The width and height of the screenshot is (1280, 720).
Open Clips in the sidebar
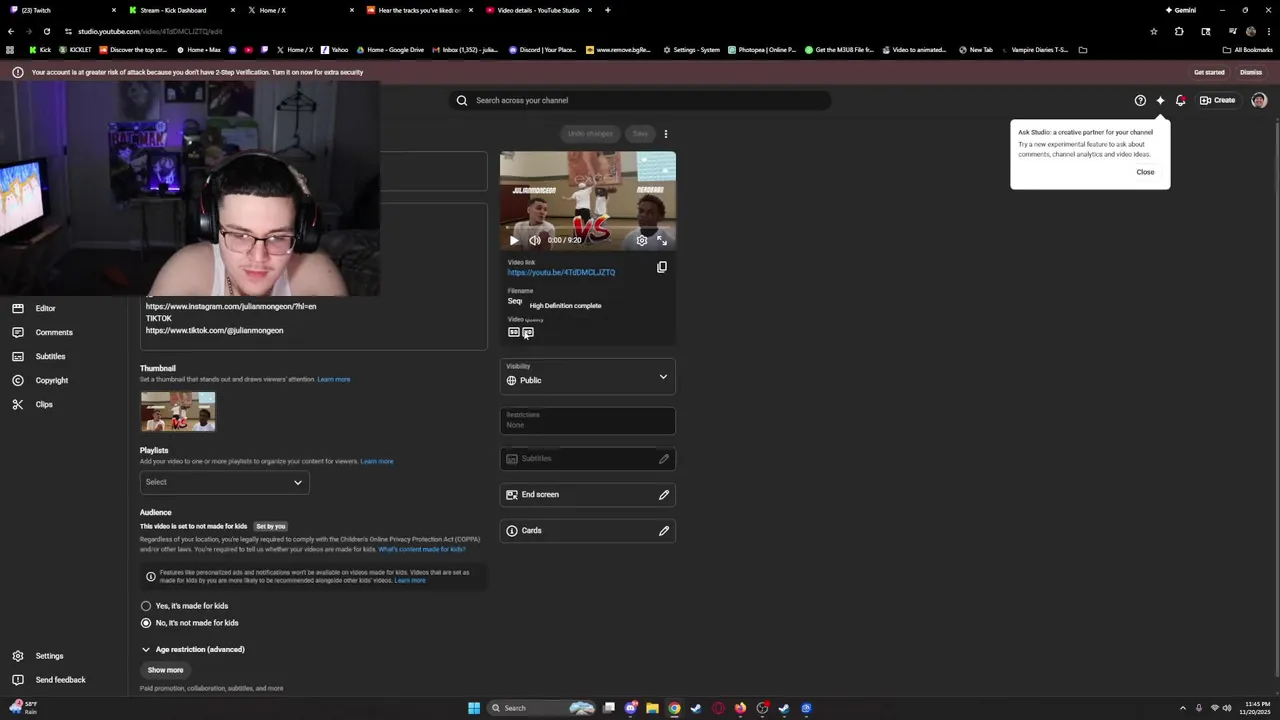click(x=64, y=404)
